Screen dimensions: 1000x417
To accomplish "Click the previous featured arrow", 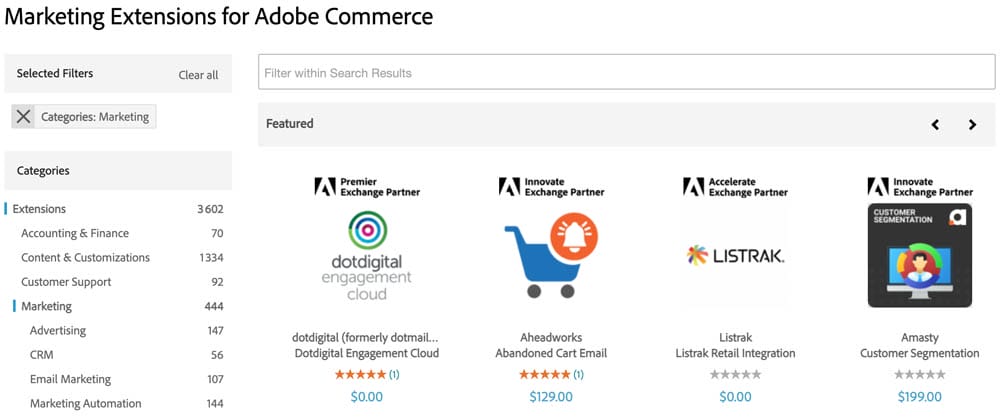I will tap(935, 125).
